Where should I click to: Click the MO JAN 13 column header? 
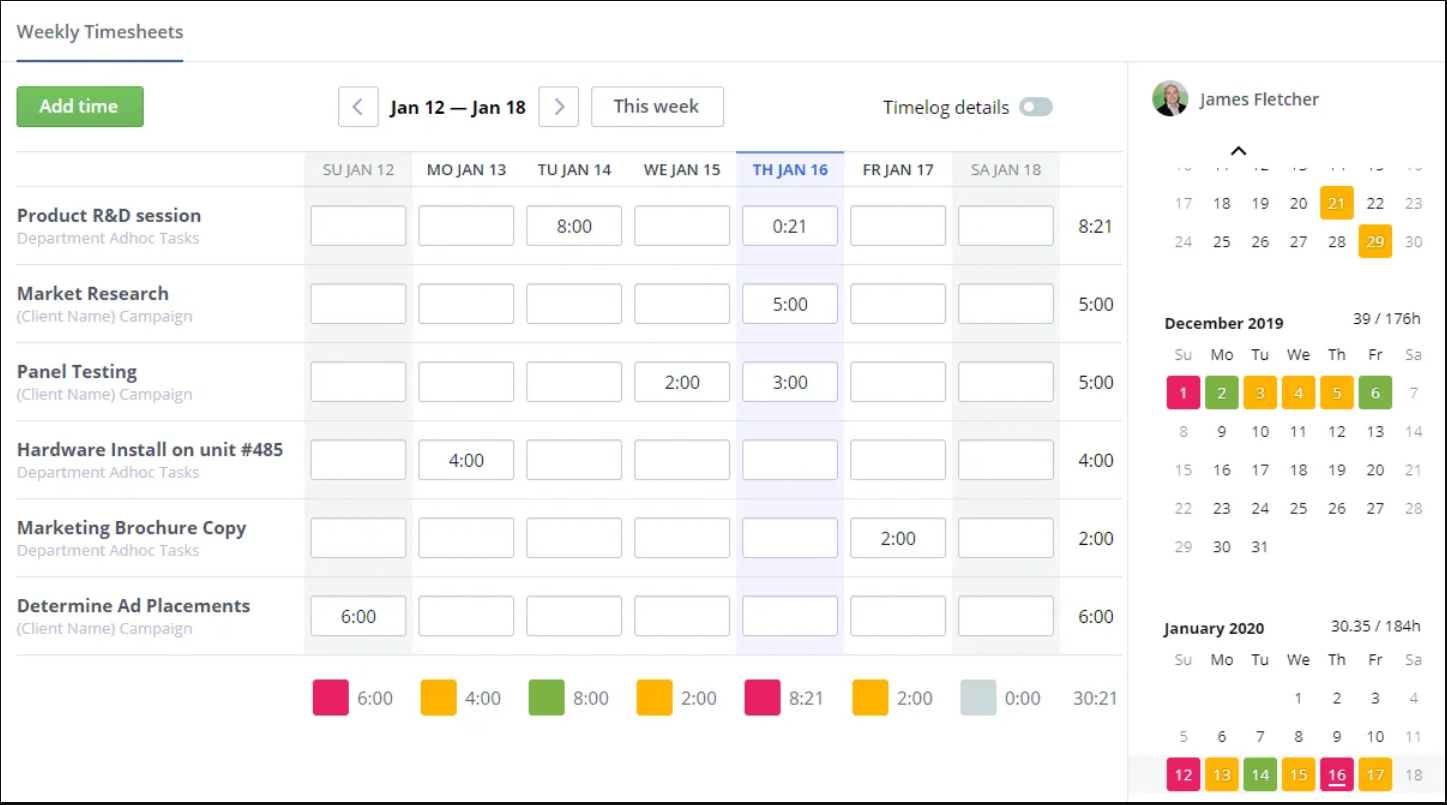466,170
